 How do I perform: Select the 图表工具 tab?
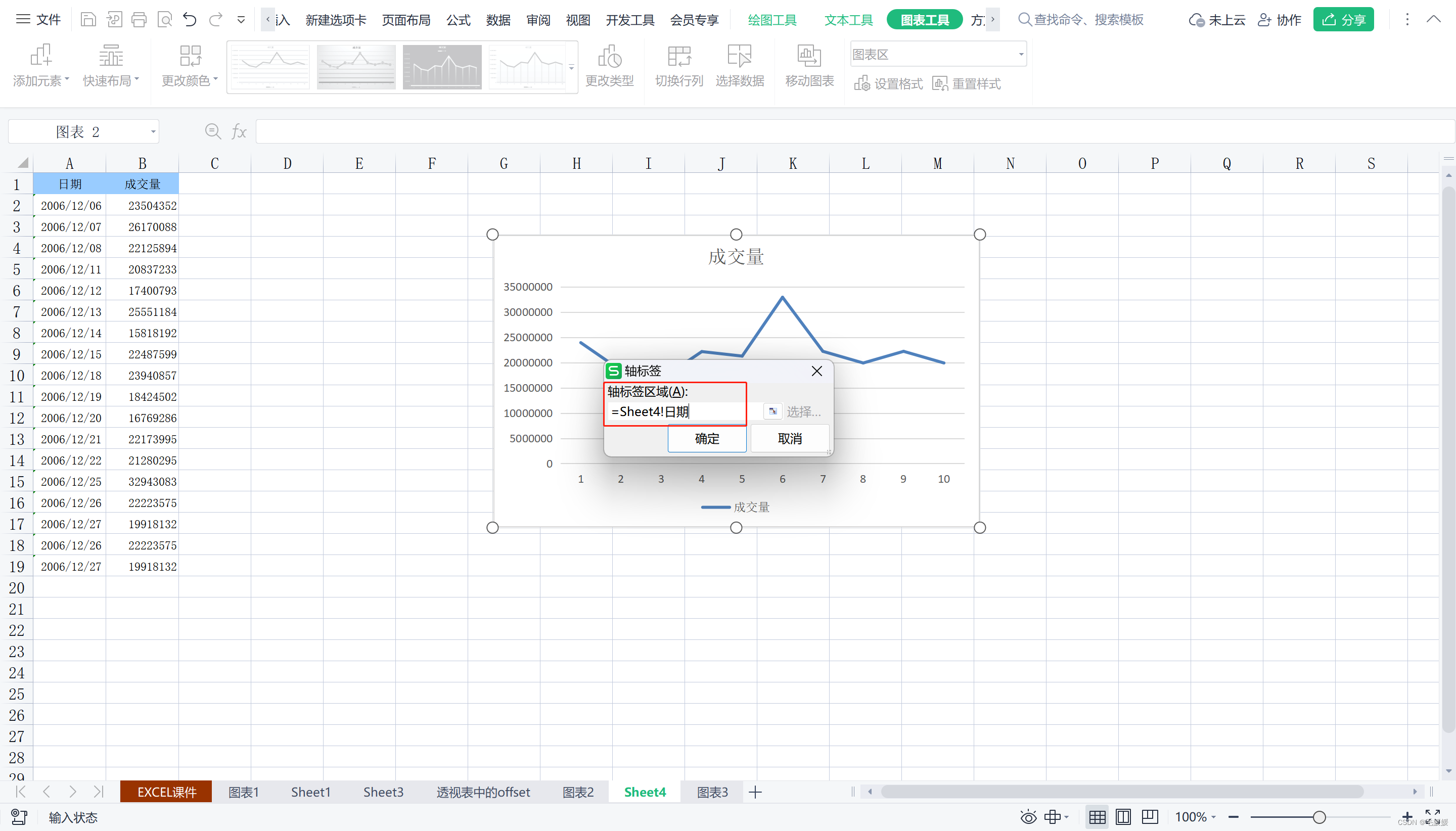coord(925,20)
